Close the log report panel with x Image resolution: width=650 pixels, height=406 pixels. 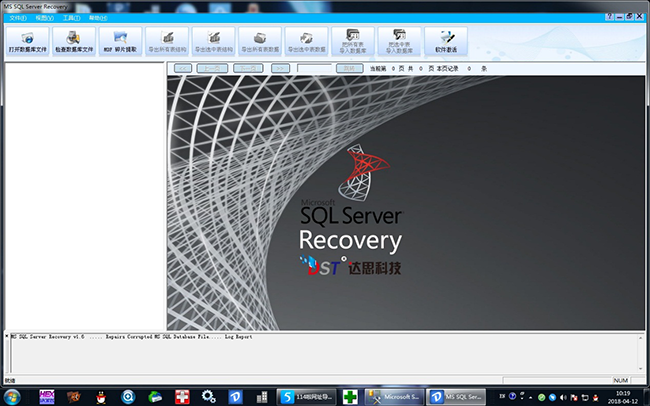(7, 336)
